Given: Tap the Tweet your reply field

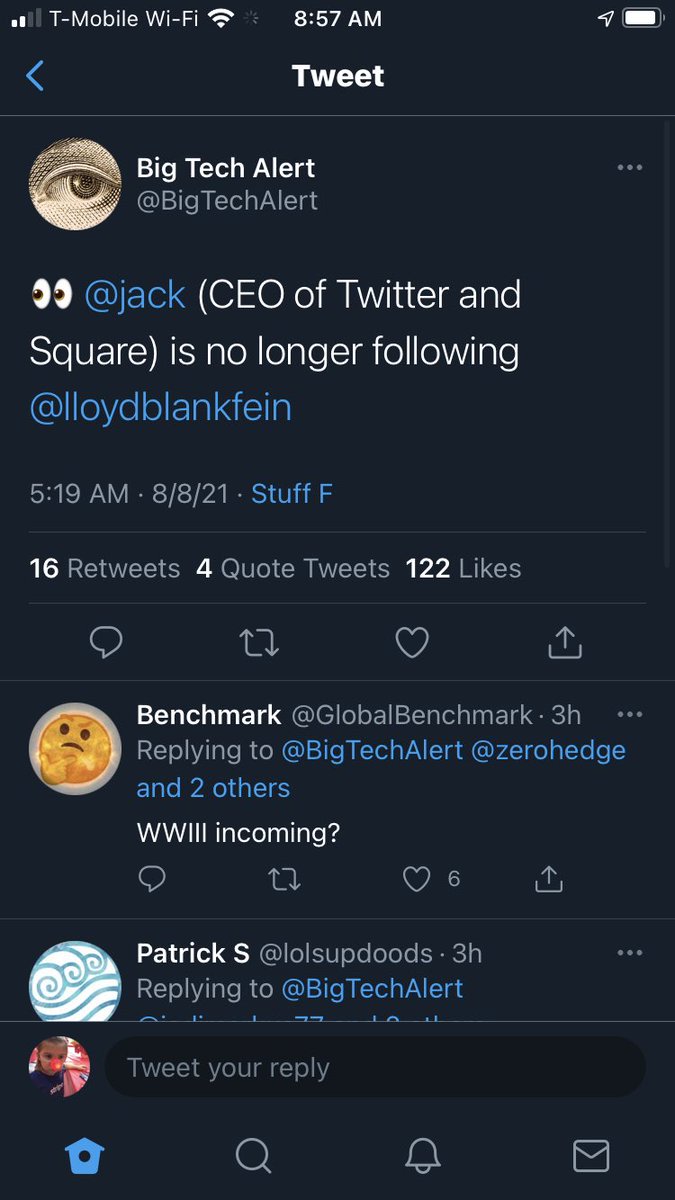Looking at the screenshot, I should click(375, 1067).
